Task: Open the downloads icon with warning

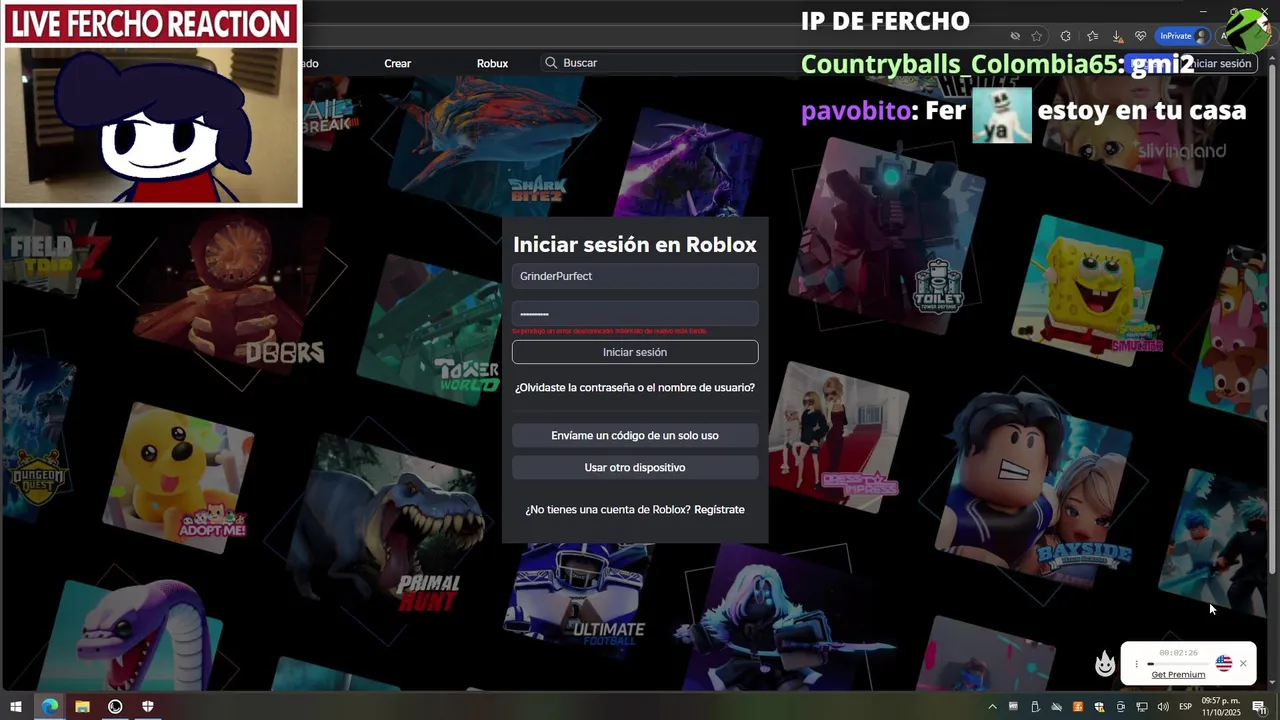Action: click(x=1117, y=36)
